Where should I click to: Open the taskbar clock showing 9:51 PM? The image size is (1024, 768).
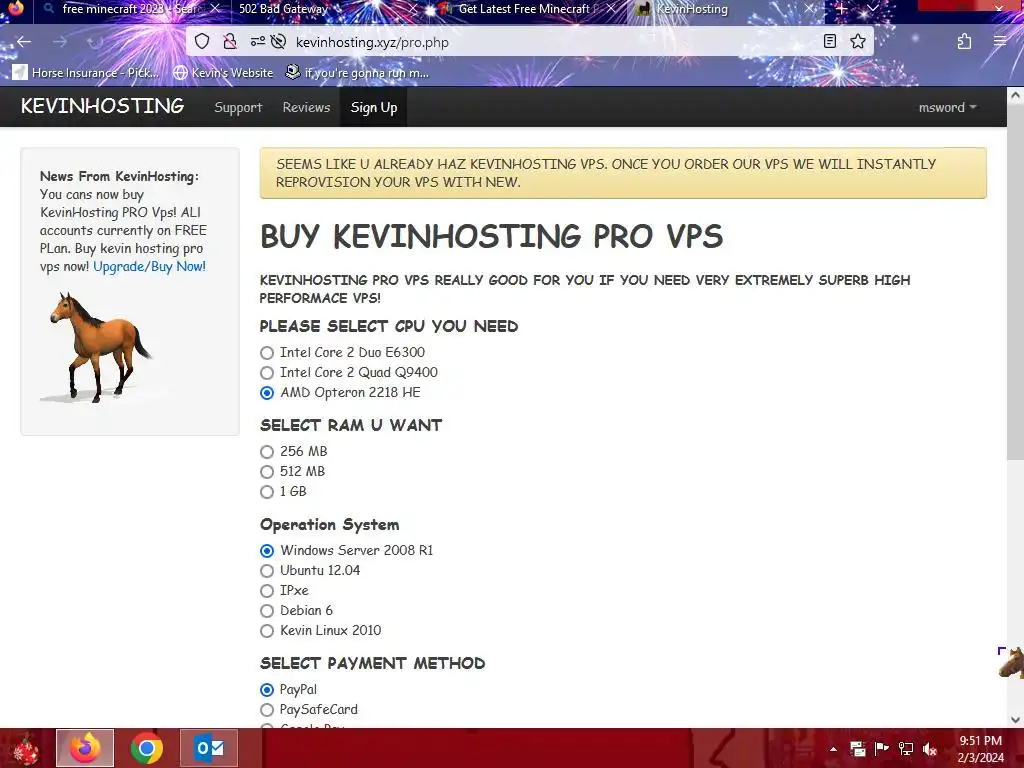(x=981, y=749)
